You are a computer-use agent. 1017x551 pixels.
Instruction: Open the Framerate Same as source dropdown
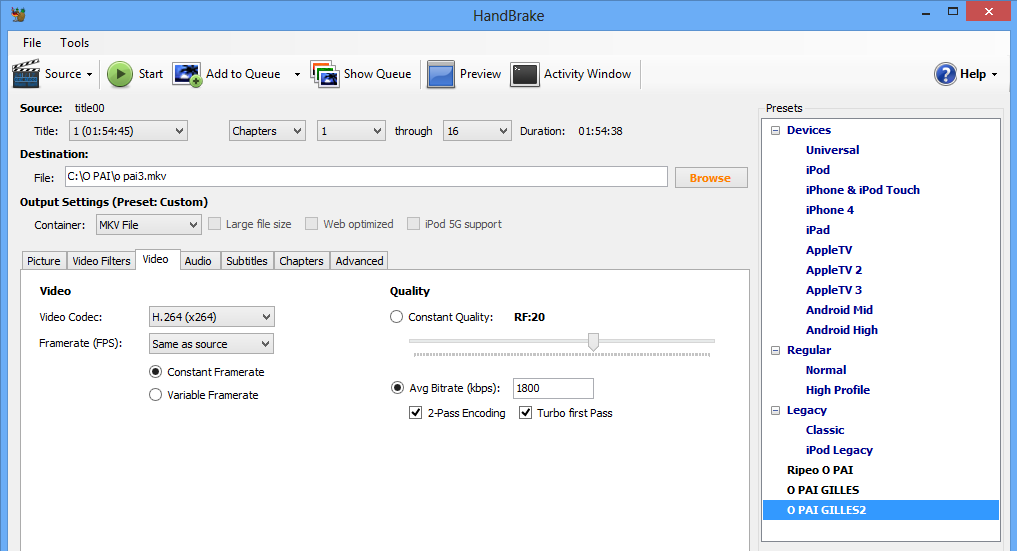coord(211,344)
